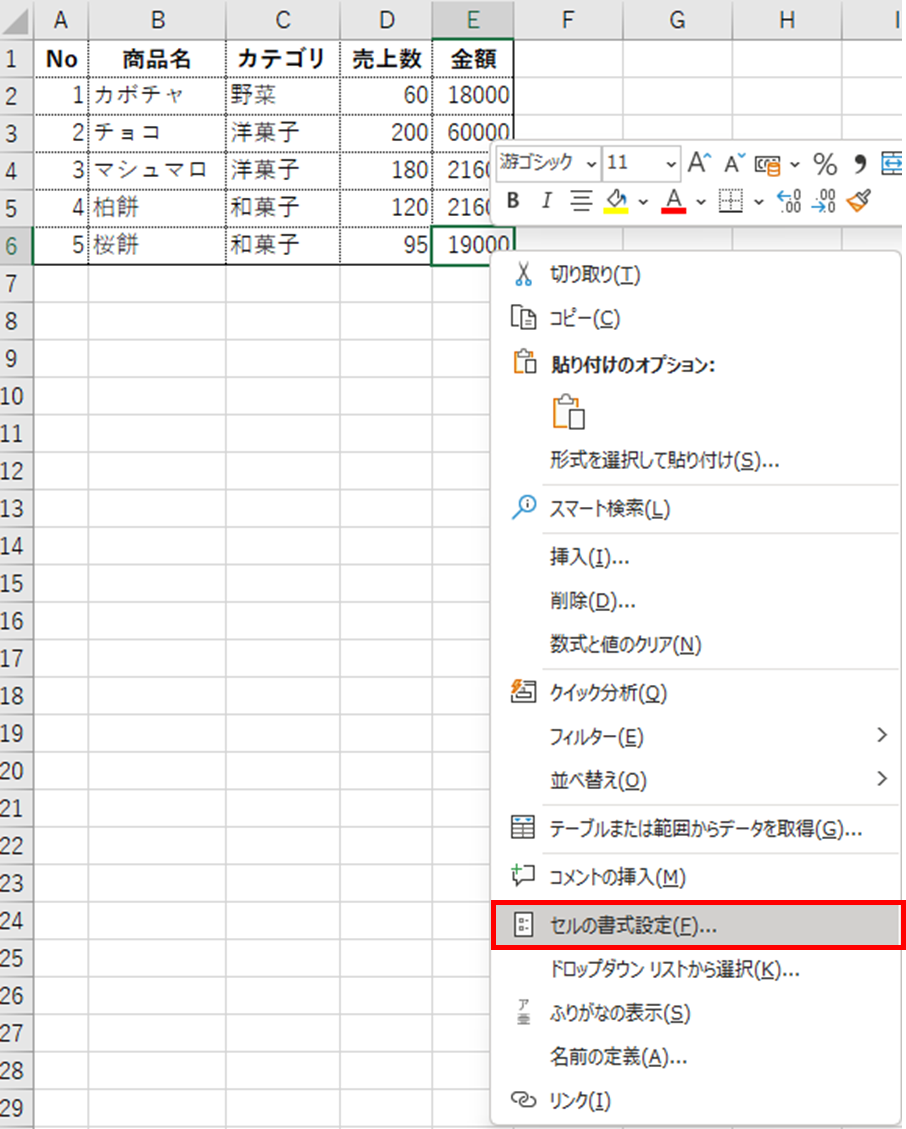Toggle italic formatting in mini toolbar

click(x=546, y=201)
